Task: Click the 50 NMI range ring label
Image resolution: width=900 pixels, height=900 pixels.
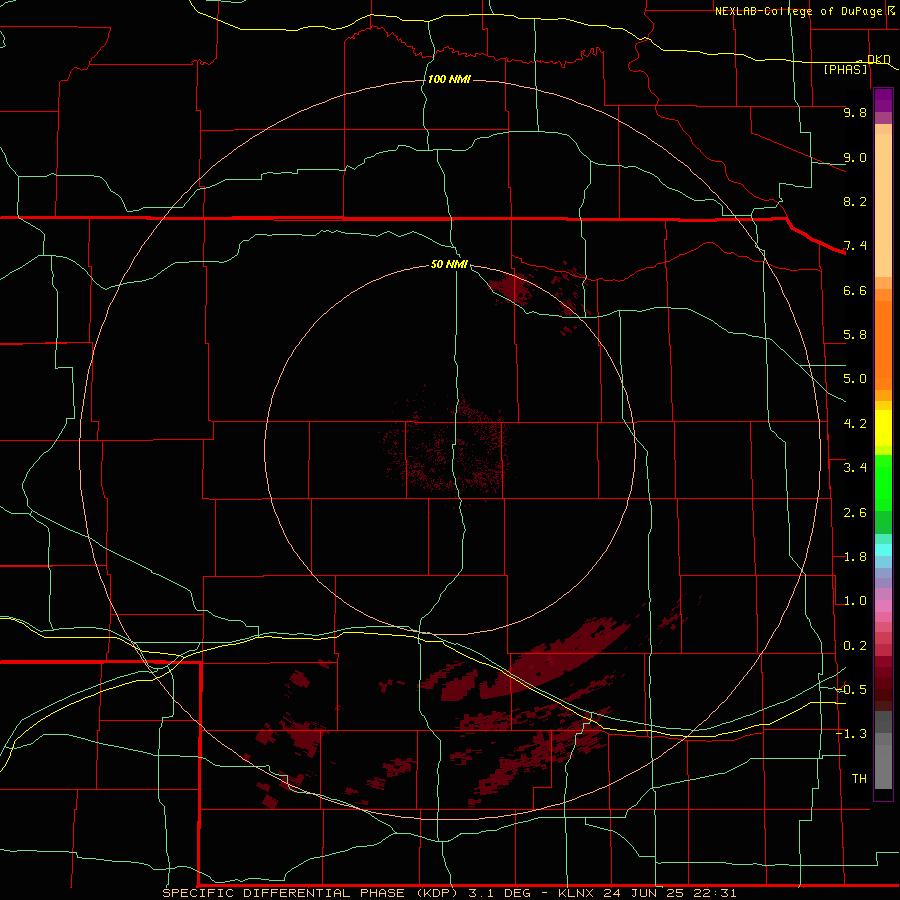Action: coord(449,264)
